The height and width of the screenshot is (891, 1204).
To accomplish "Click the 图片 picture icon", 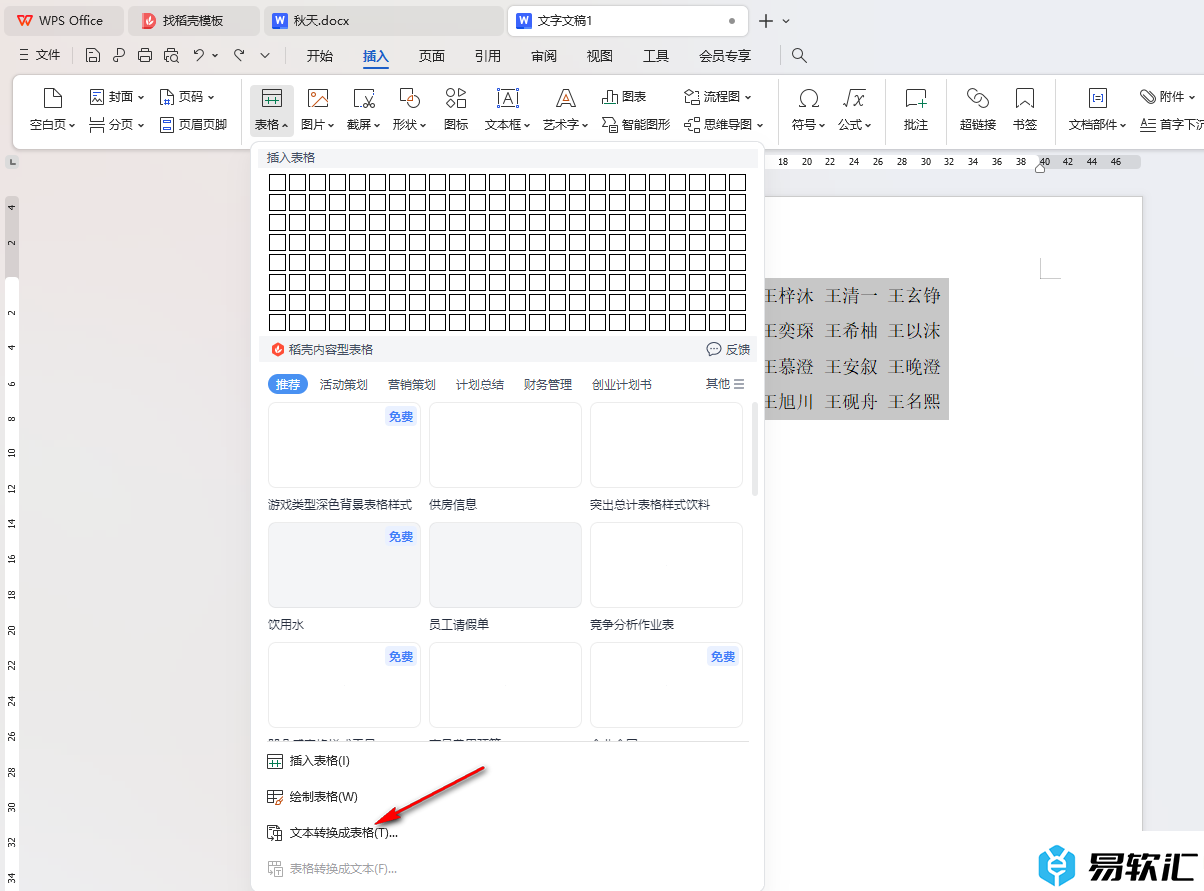I will click(318, 98).
